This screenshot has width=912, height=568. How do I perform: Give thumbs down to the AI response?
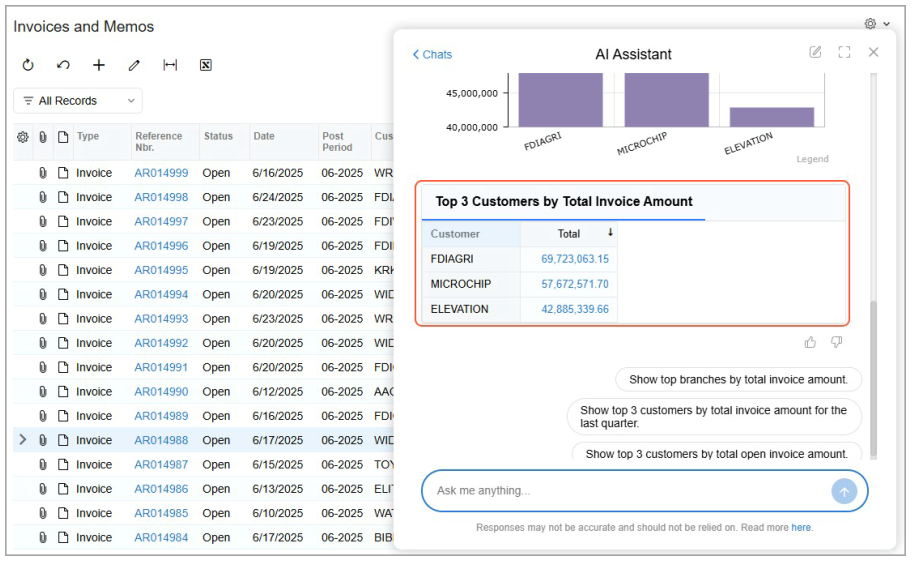(836, 343)
